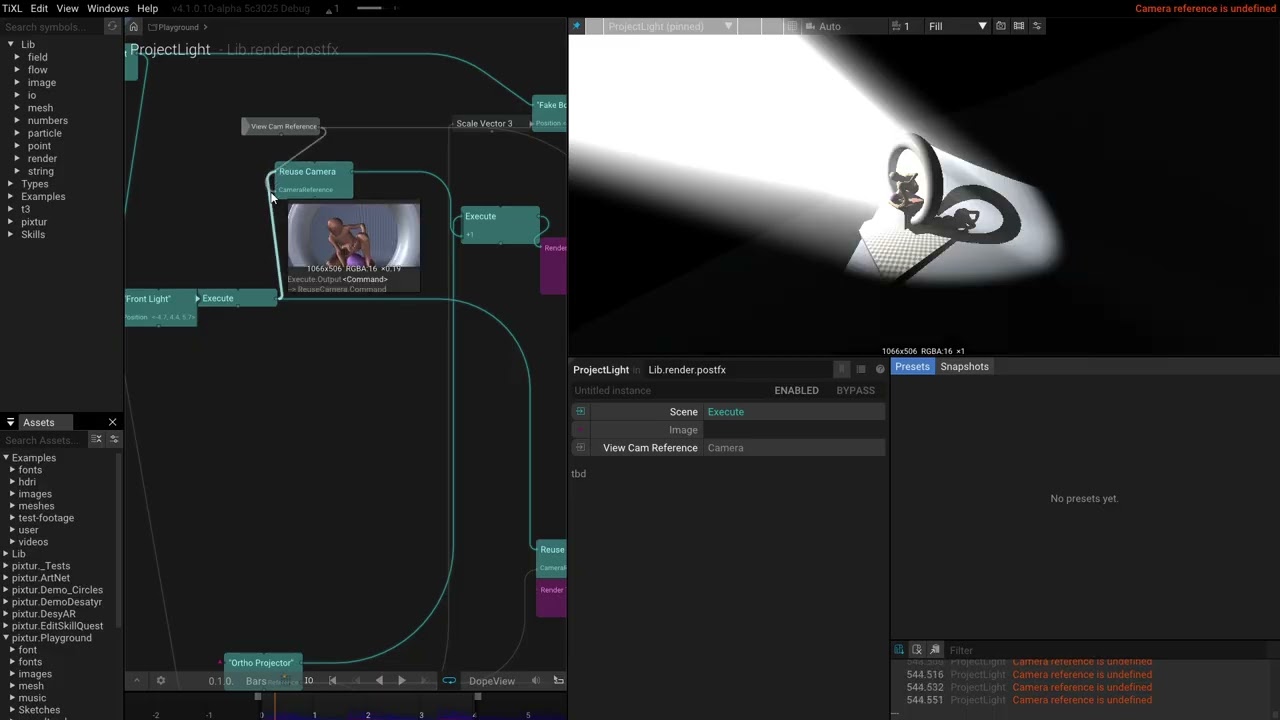Close the Assets panel

(112, 422)
